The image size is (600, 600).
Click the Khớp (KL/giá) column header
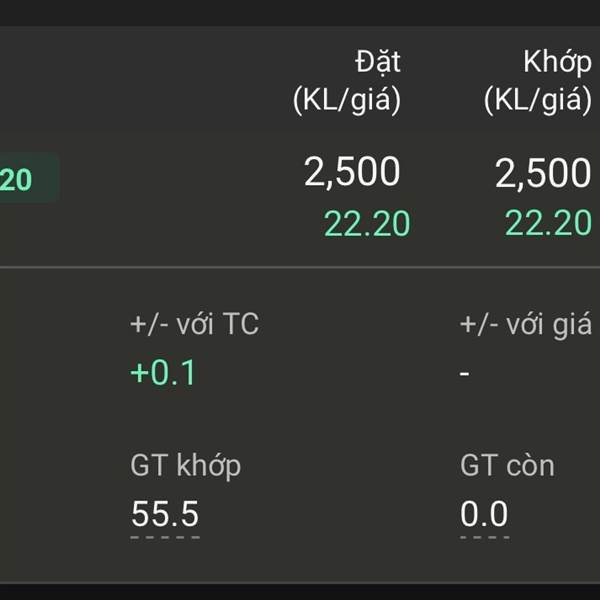(x=538, y=82)
